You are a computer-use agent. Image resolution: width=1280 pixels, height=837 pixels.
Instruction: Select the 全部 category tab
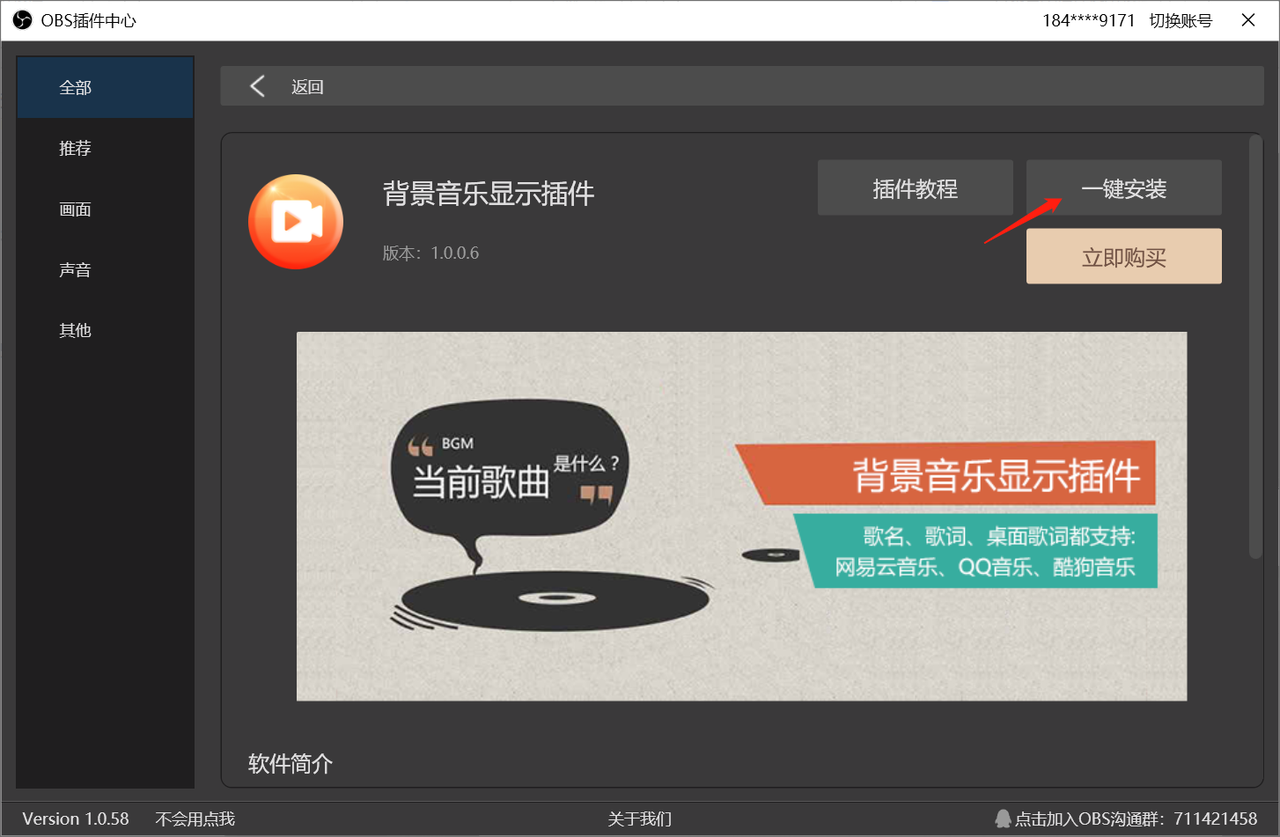click(106, 88)
